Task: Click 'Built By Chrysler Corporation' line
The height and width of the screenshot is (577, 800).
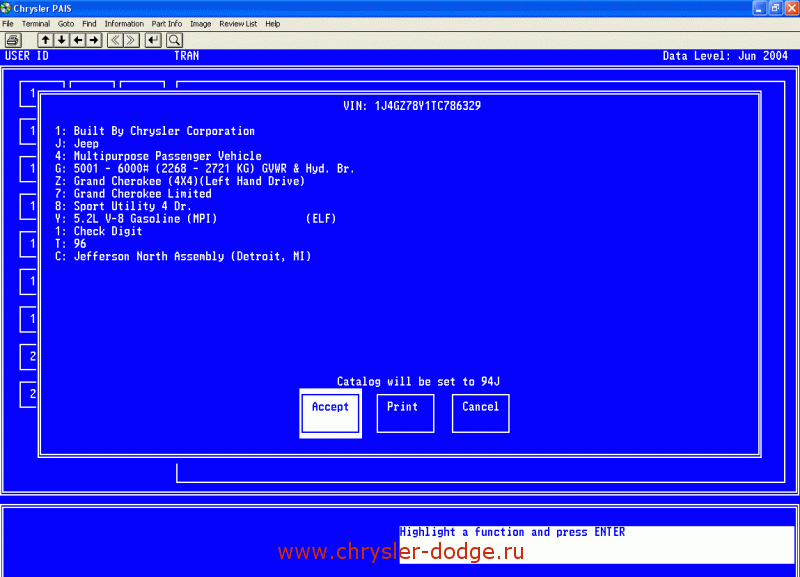Action: [x=155, y=131]
